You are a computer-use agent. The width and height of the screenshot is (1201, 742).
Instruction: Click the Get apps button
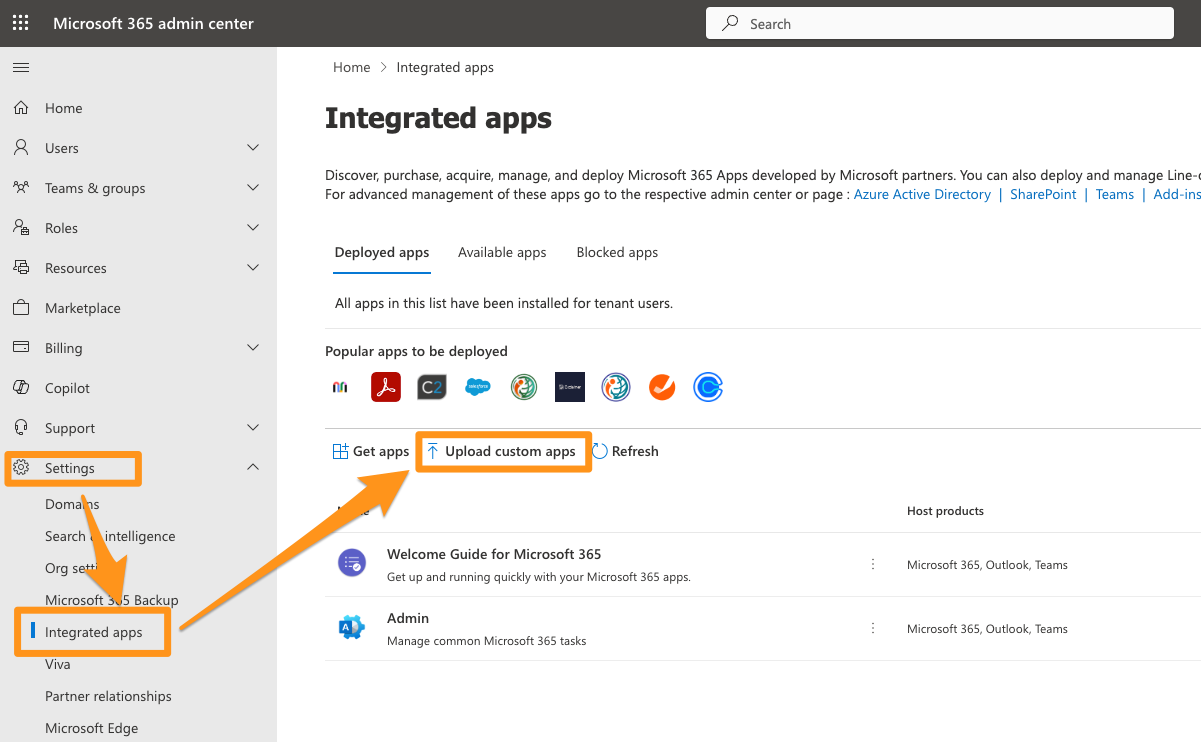coord(371,452)
